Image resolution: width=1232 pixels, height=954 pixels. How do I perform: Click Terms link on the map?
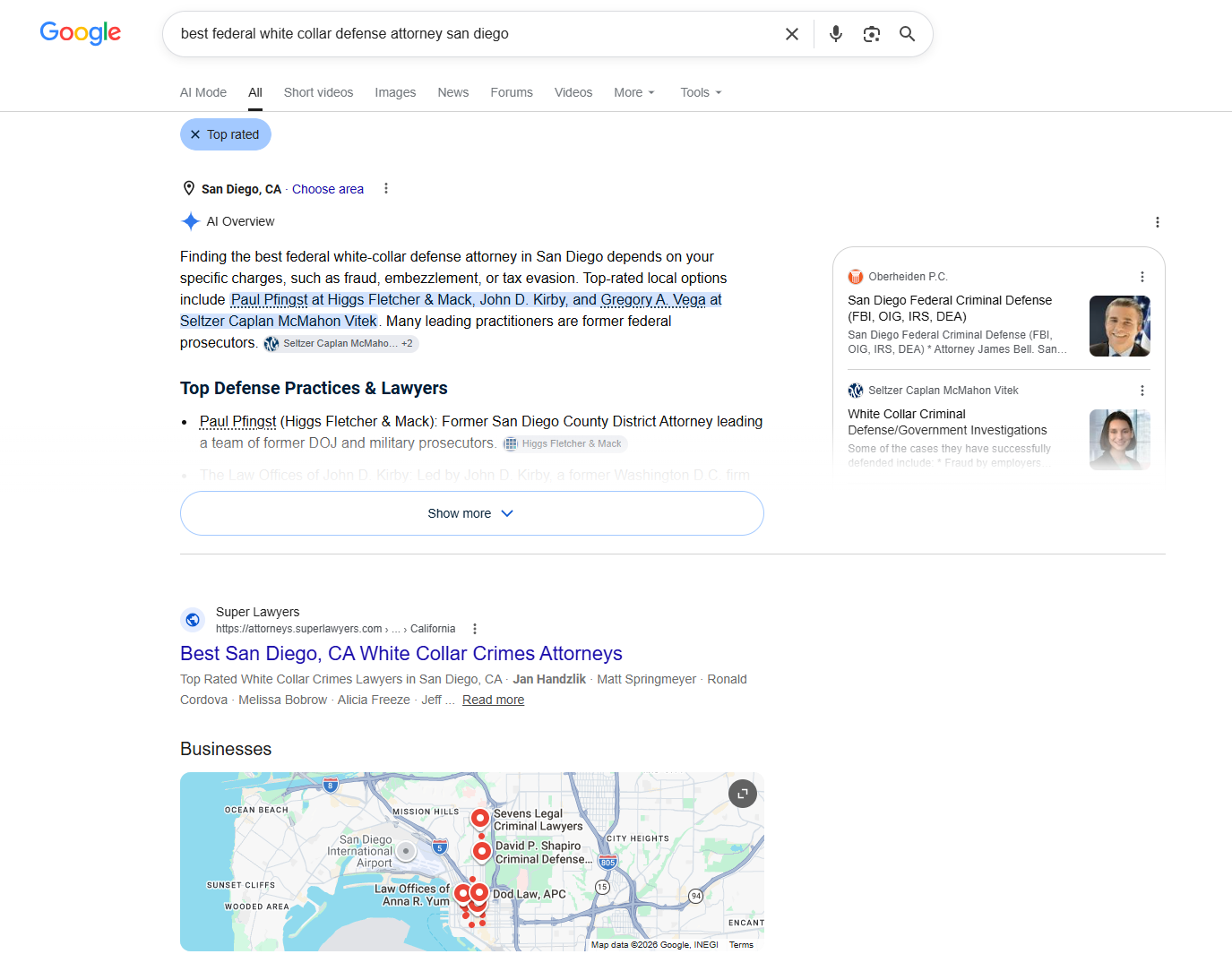pyautogui.click(x=741, y=944)
